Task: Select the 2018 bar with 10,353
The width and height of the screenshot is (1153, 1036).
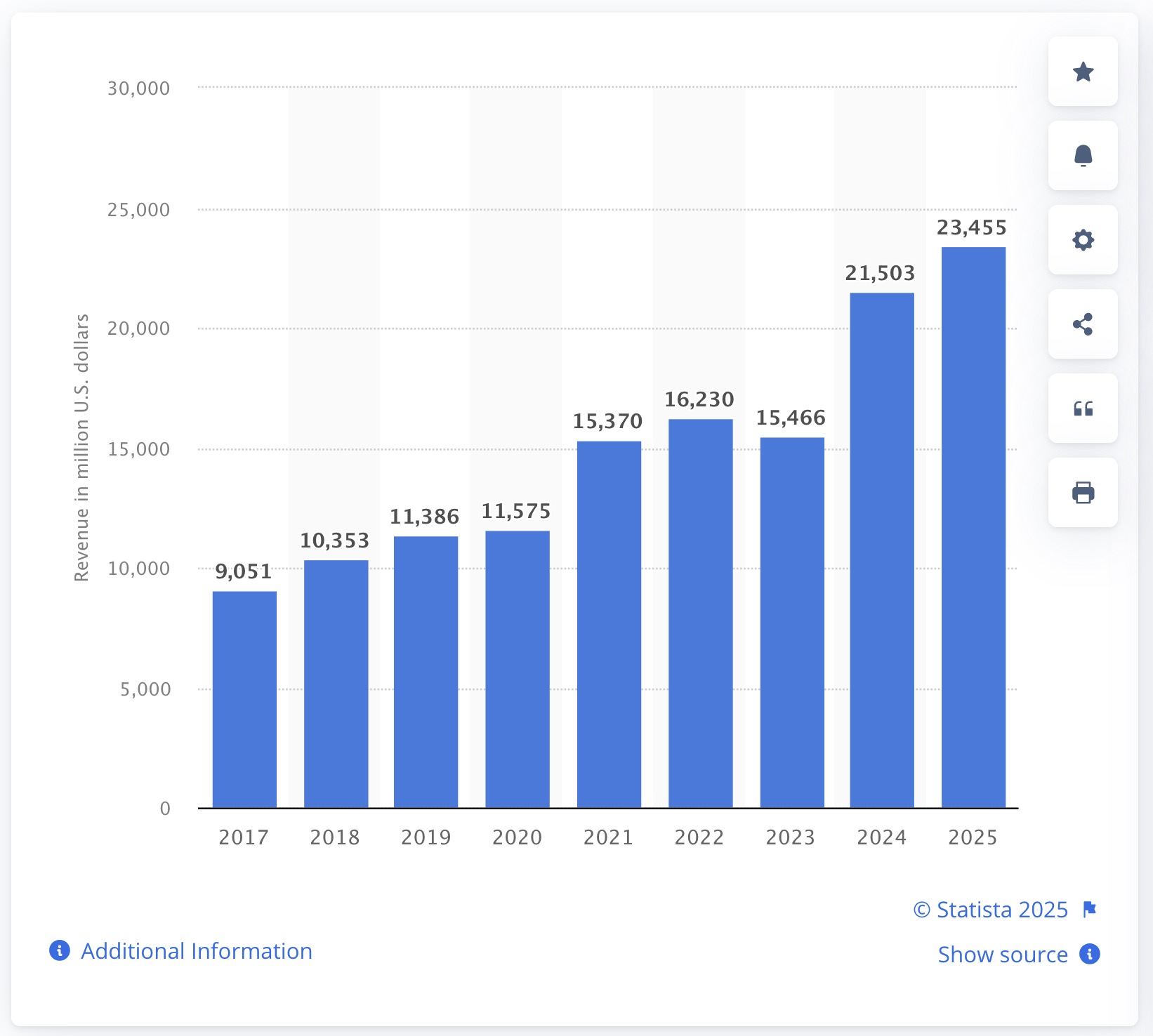Action: (336, 684)
